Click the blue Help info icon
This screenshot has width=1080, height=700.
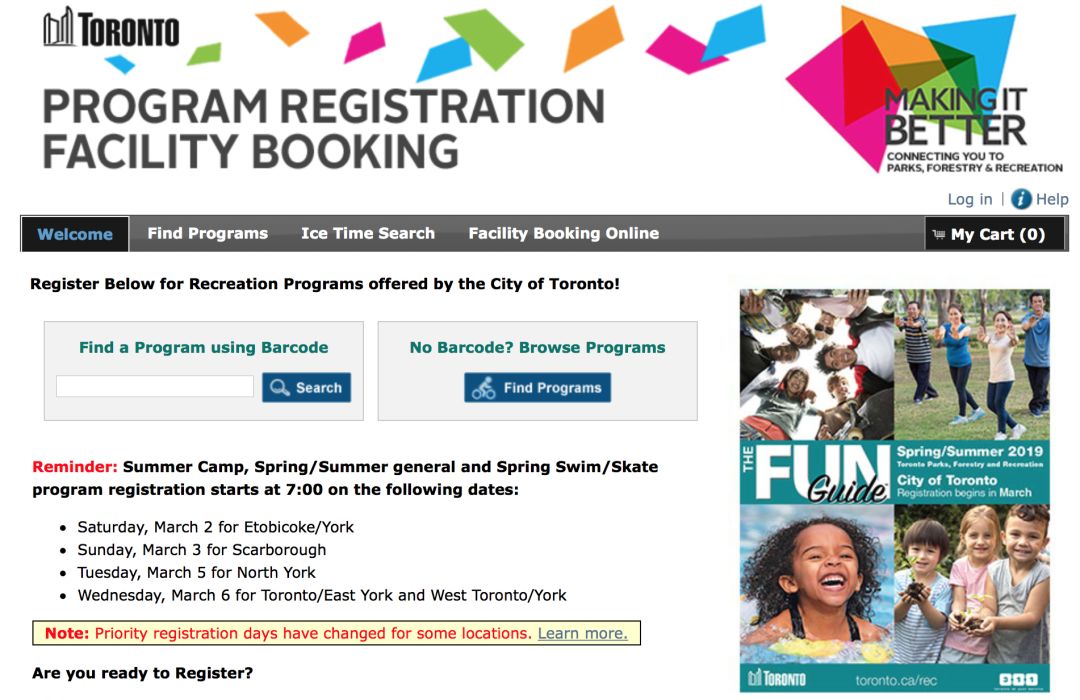click(x=1021, y=199)
